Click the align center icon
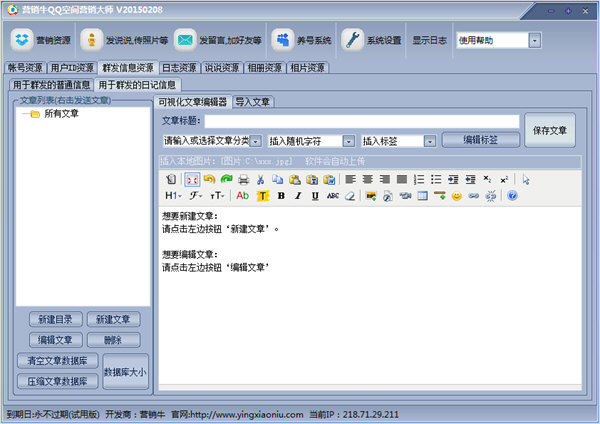This screenshot has height=424, width=600. [368, 179]
